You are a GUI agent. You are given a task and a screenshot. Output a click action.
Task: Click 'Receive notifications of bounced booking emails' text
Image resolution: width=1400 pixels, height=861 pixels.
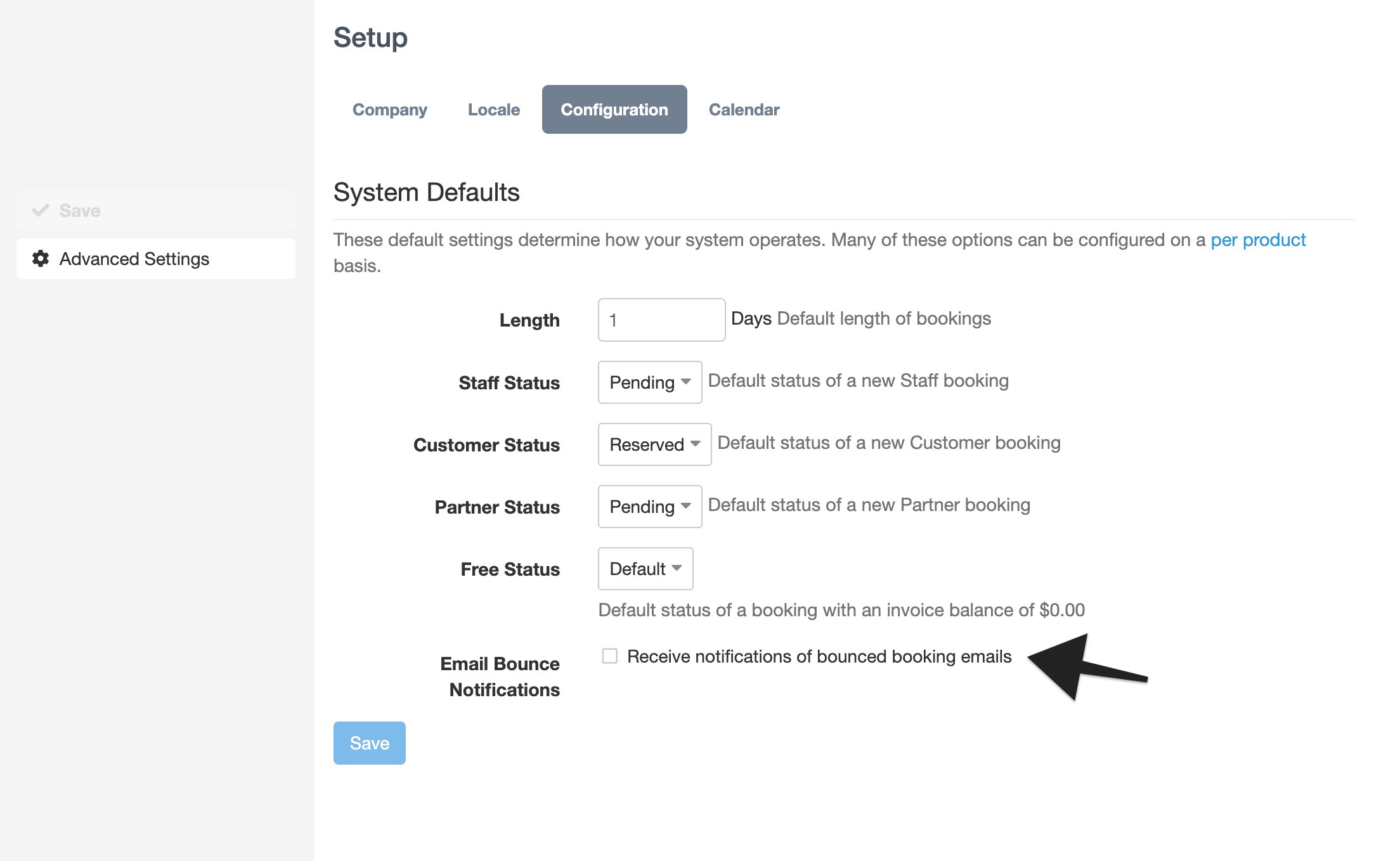(x=819, y=656)
